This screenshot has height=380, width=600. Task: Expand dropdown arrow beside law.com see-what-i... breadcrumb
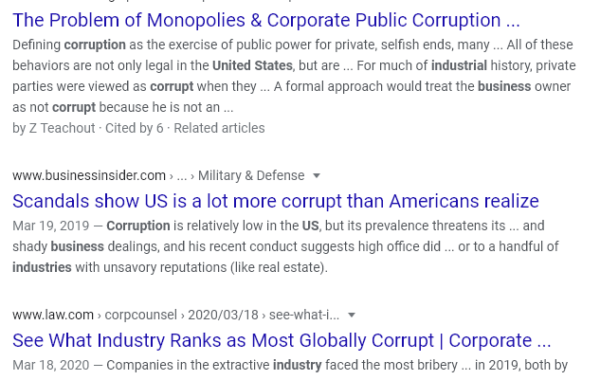pos(351,315)
